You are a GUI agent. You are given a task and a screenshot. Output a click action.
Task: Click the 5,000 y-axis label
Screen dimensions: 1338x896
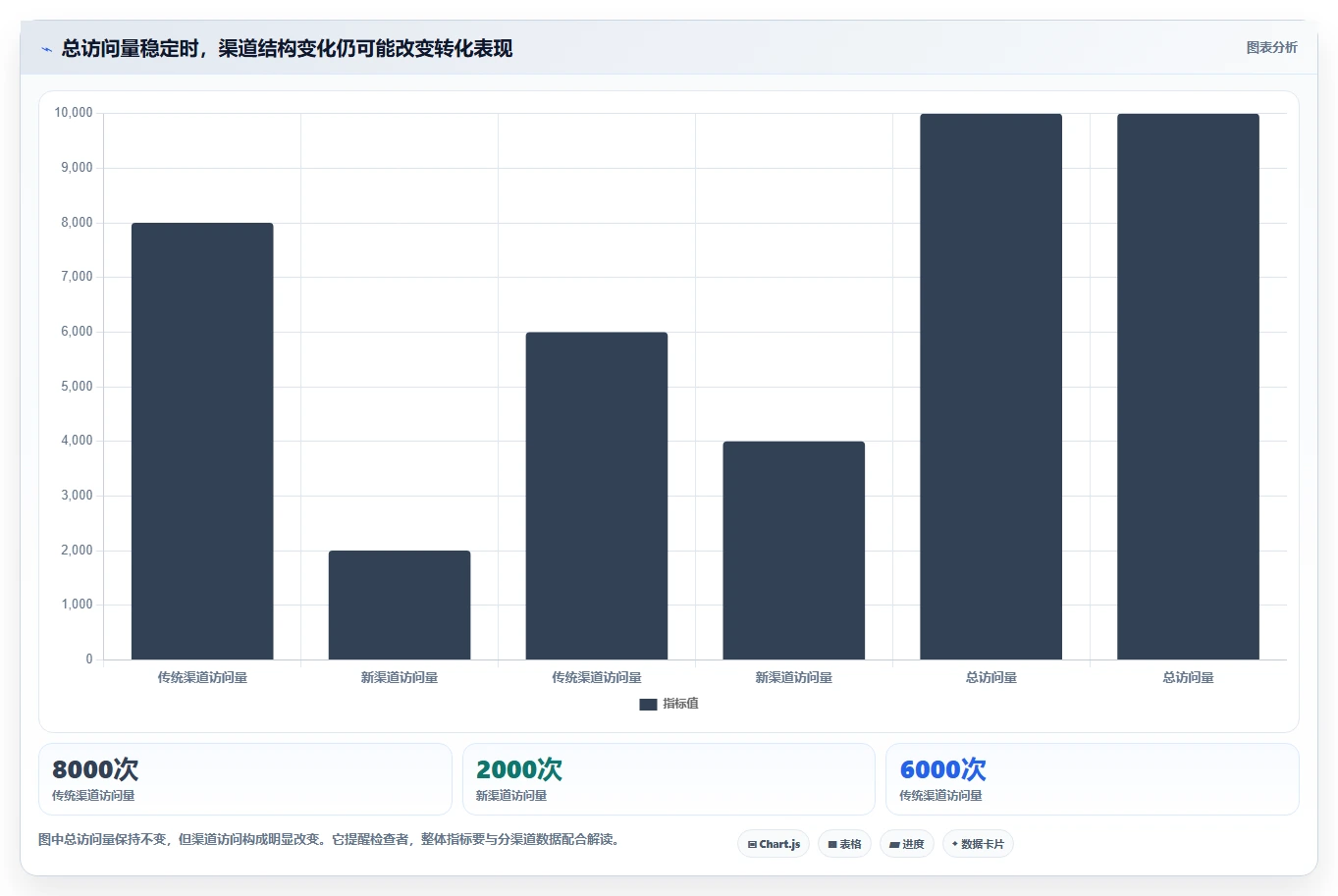[x=77, y=387]
